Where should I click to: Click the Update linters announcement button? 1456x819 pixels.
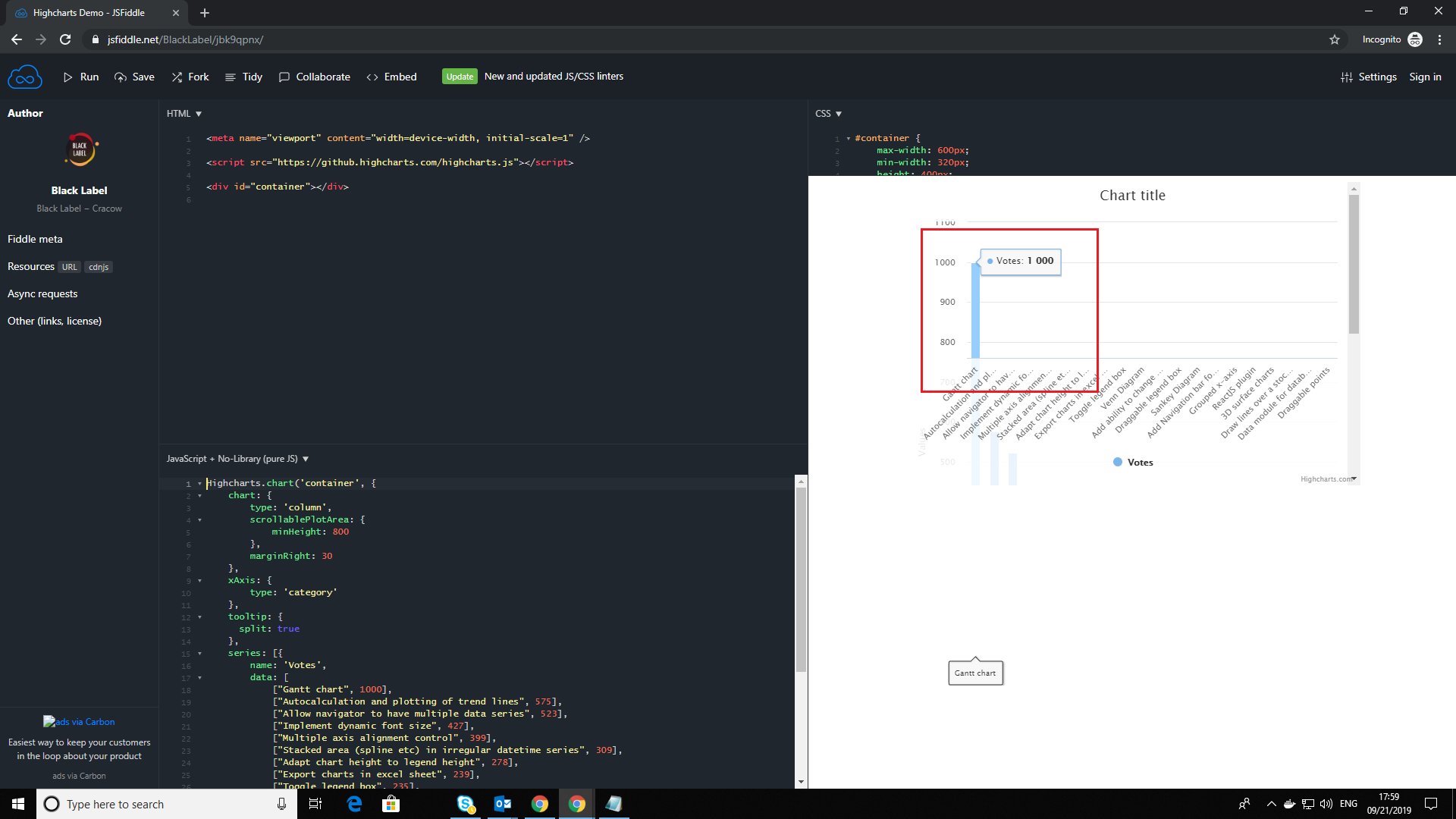(460, 76)
